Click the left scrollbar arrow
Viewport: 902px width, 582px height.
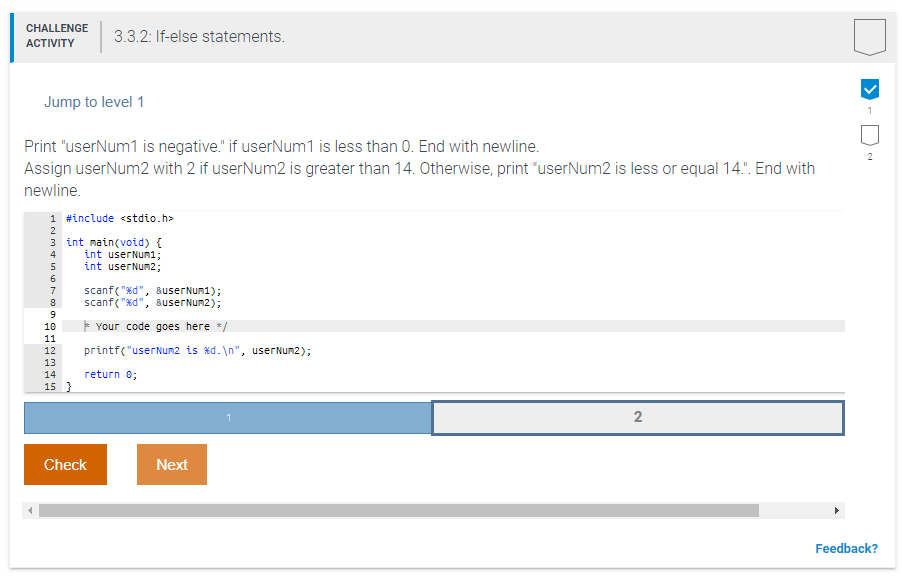click(x=31, y=510)
